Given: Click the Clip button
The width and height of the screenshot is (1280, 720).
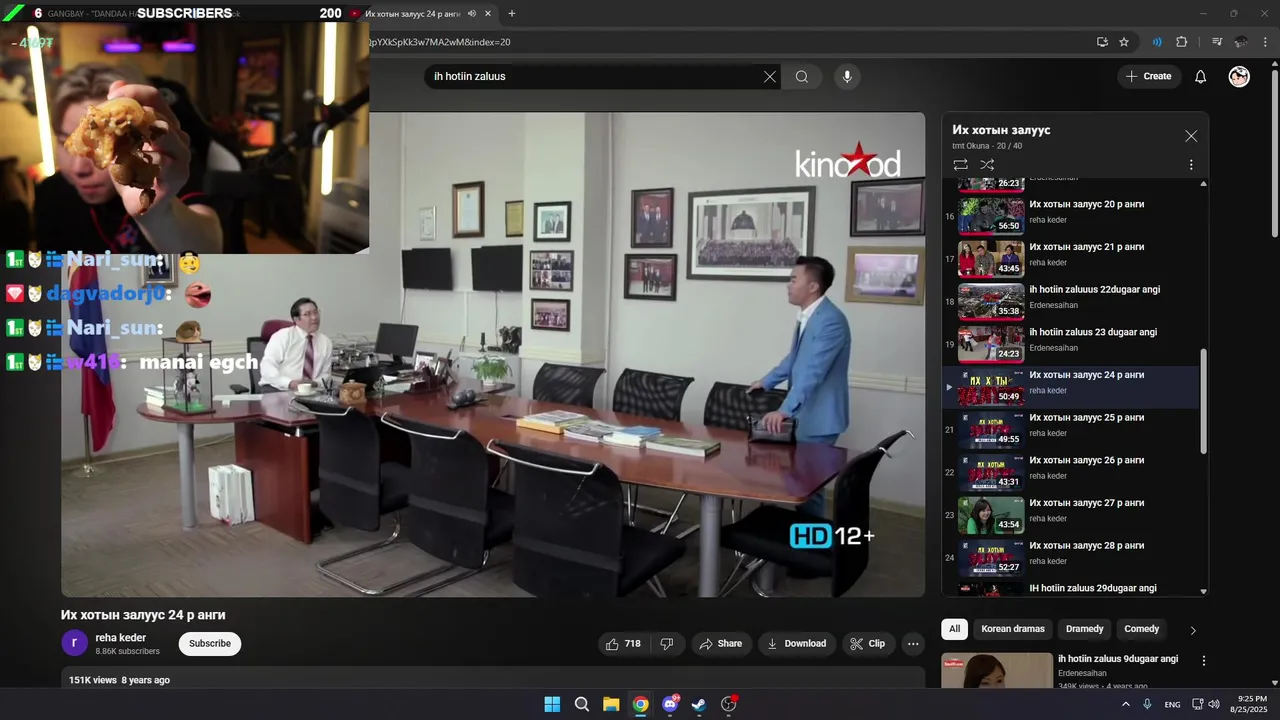Looking at the screenshot, I should point(867,644).
